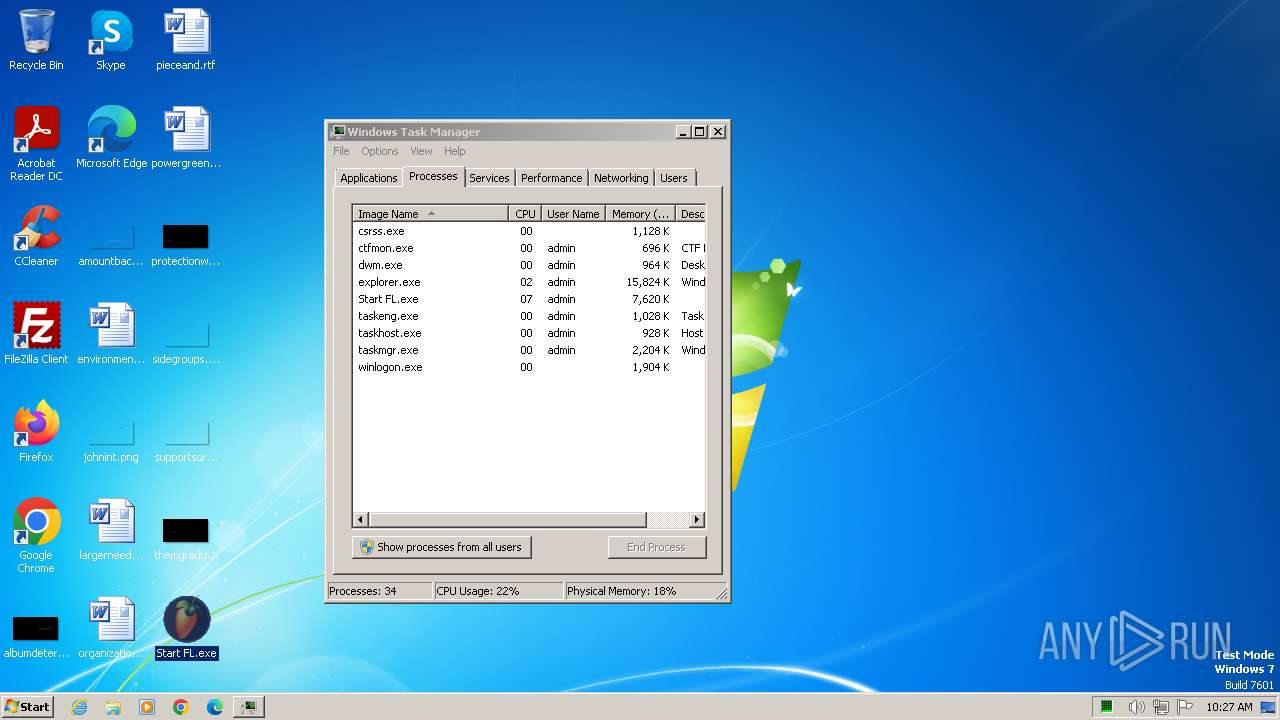Launch Firefox from the desktop
Viewport: 1280px width, 720px height.
point(36,431)
